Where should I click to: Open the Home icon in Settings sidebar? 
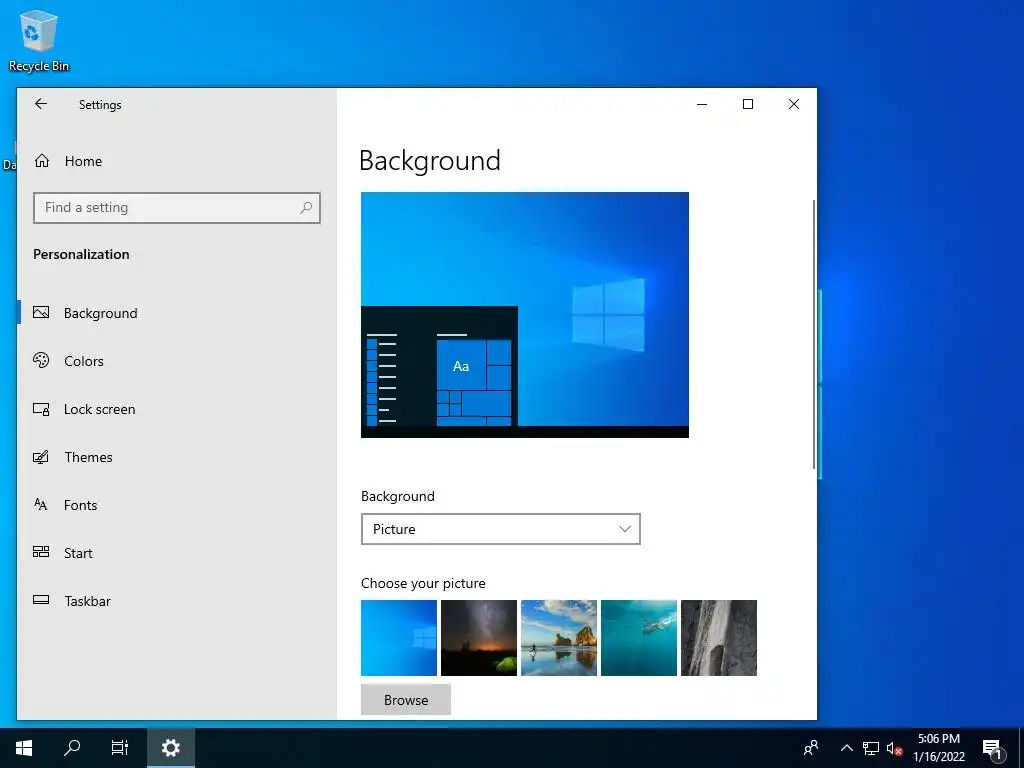[42, 161]
